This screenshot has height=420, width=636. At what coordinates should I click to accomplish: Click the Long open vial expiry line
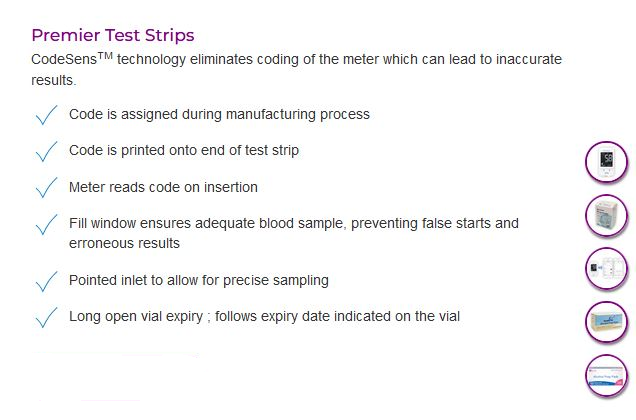point(264,317)
